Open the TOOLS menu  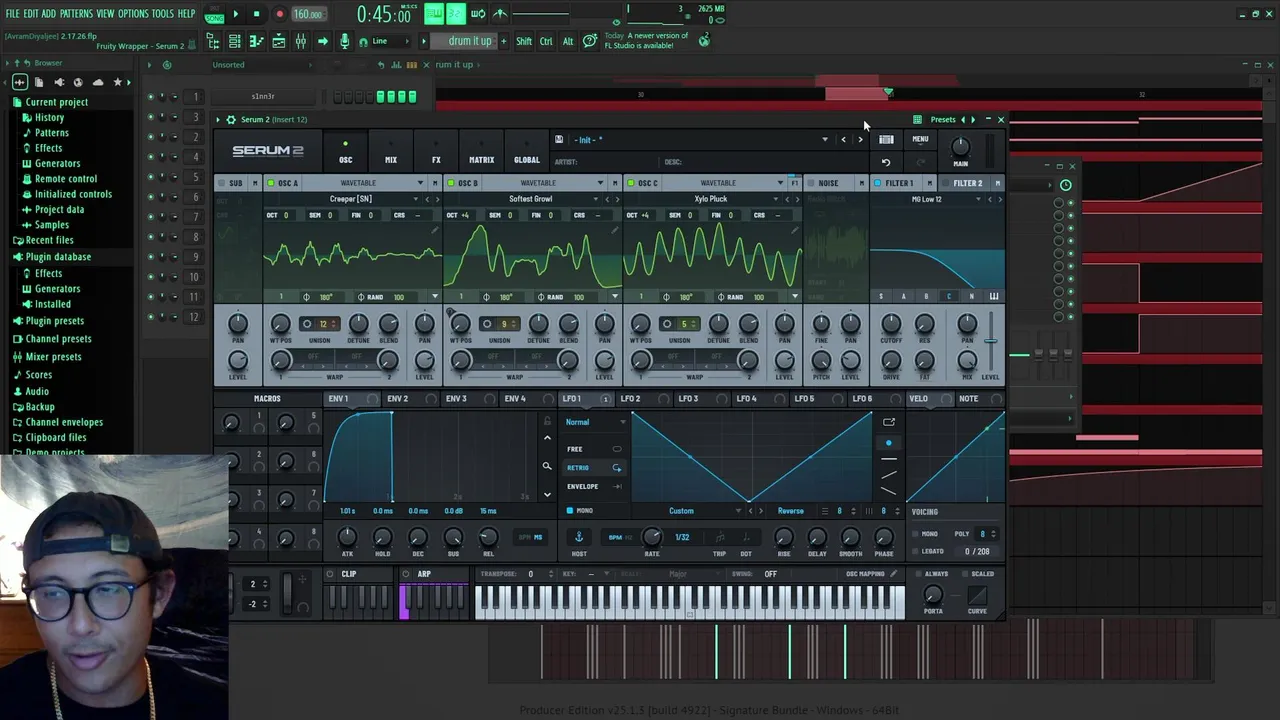pos(163,13)
